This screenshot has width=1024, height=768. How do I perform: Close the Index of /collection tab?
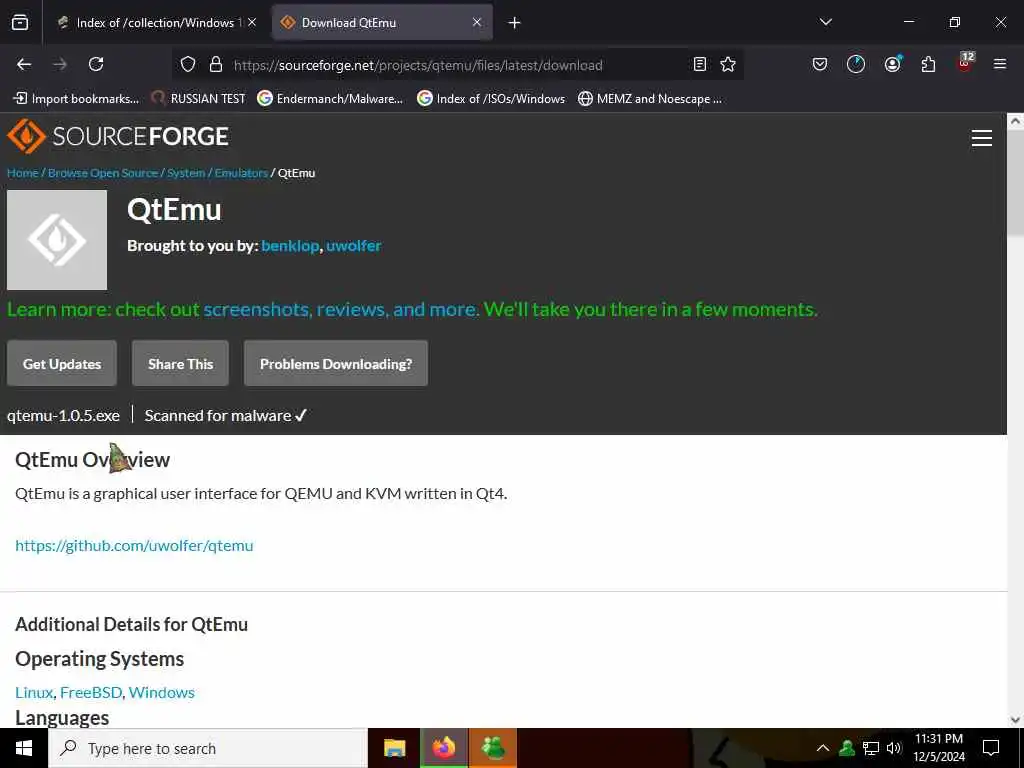(x=252, y=23)
